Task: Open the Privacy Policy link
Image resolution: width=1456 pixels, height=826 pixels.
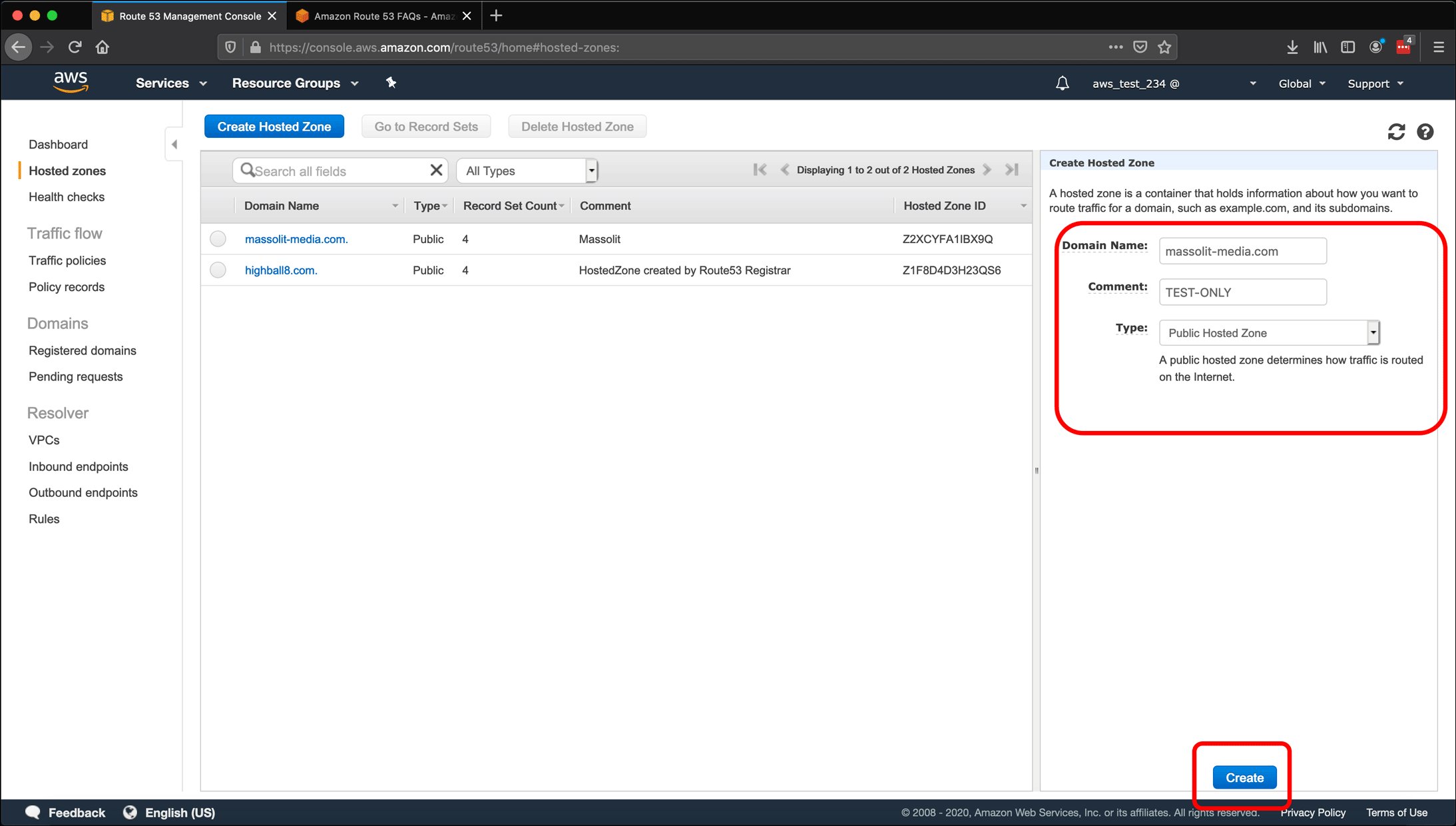Action: 1313,813
